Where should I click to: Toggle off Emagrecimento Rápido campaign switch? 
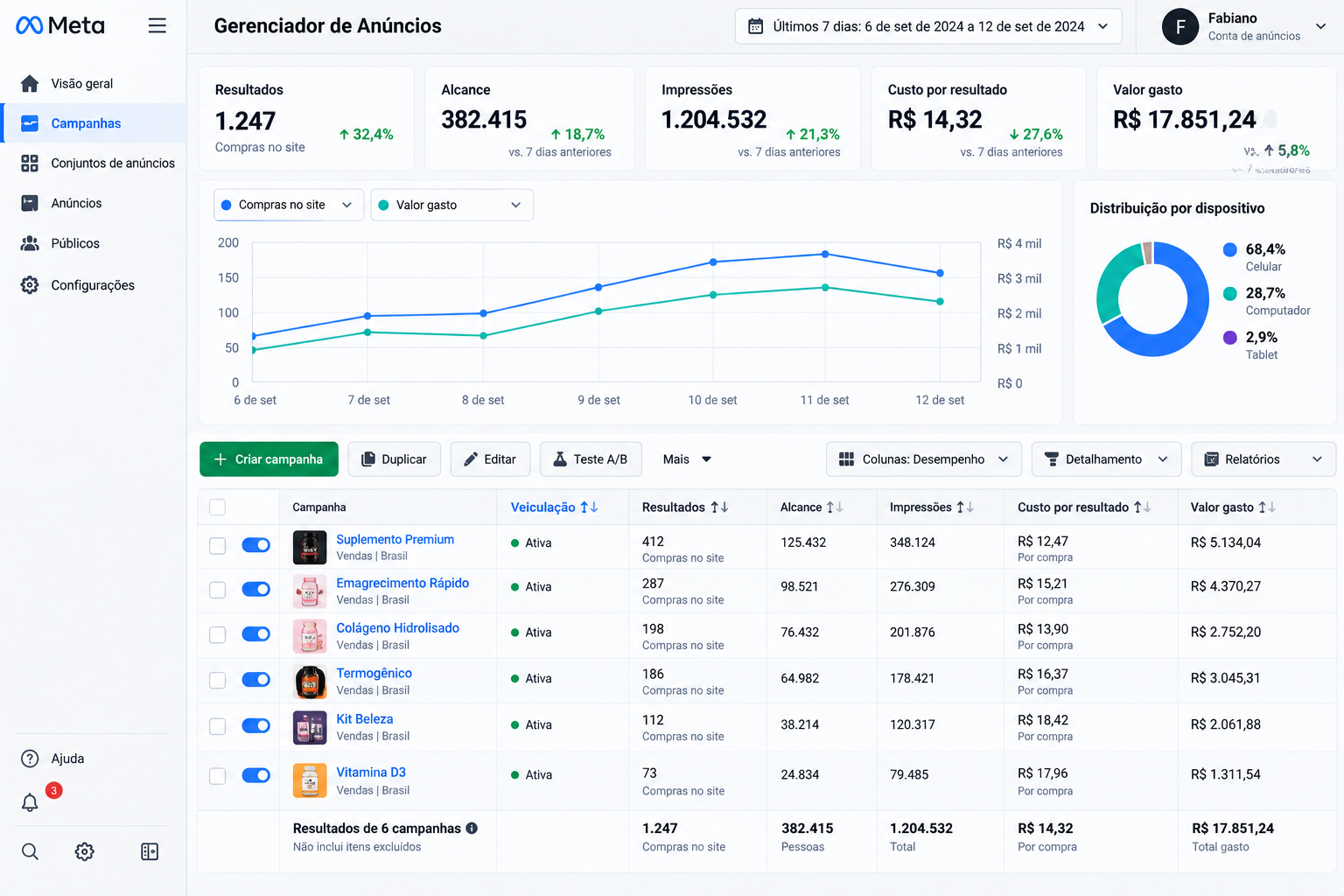pos(256,589)
